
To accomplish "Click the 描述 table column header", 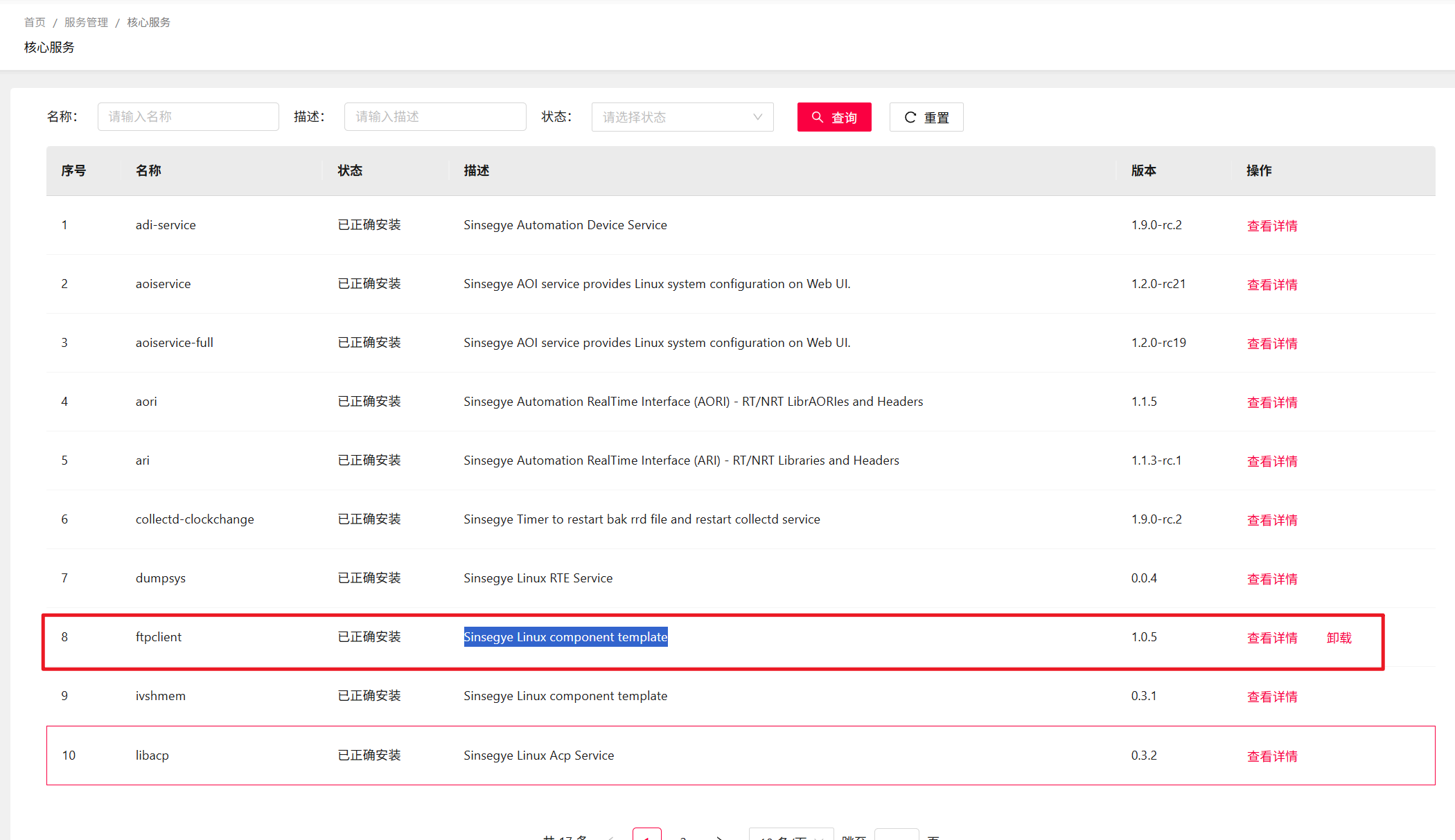I will pyautogui.click(x=477, y=170).
